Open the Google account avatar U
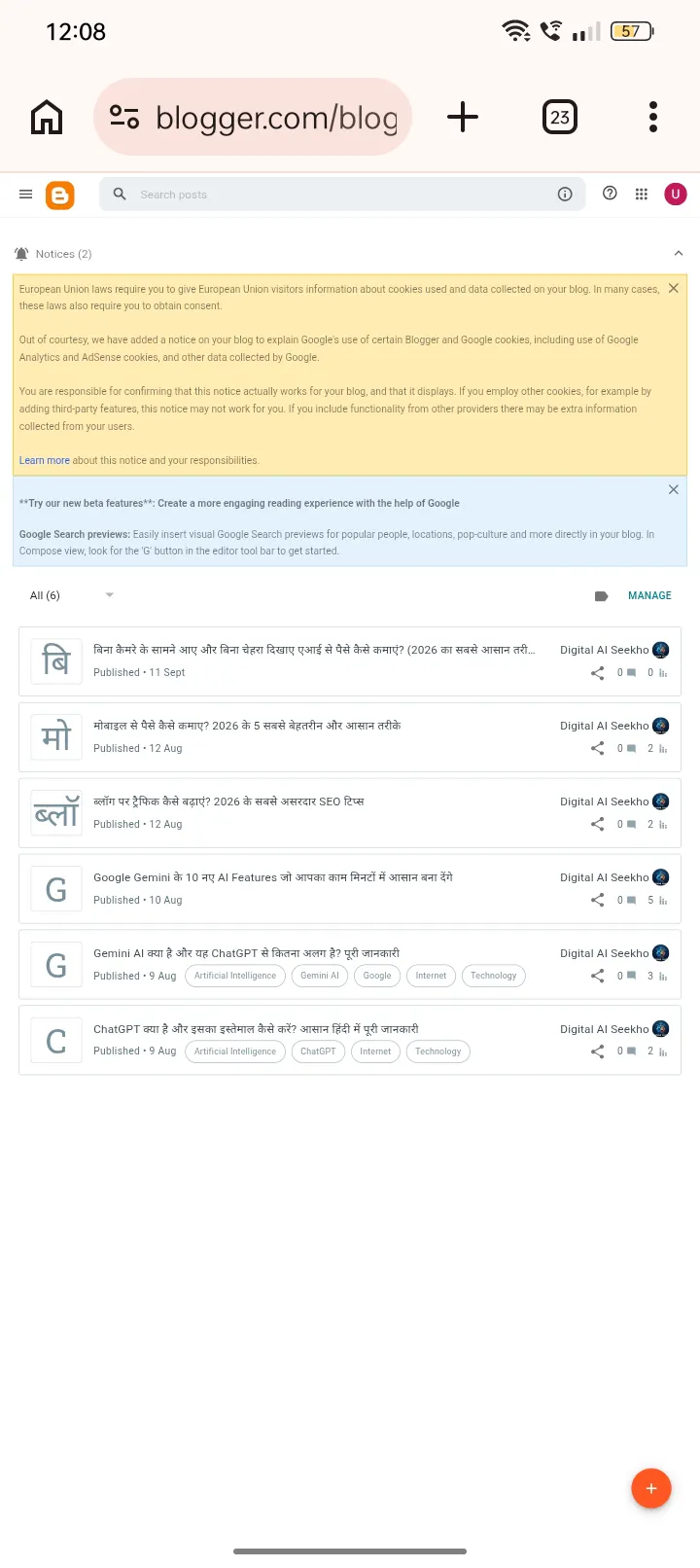The height and width of the screenshot is (1568, 700). click(x=676, y=195)
